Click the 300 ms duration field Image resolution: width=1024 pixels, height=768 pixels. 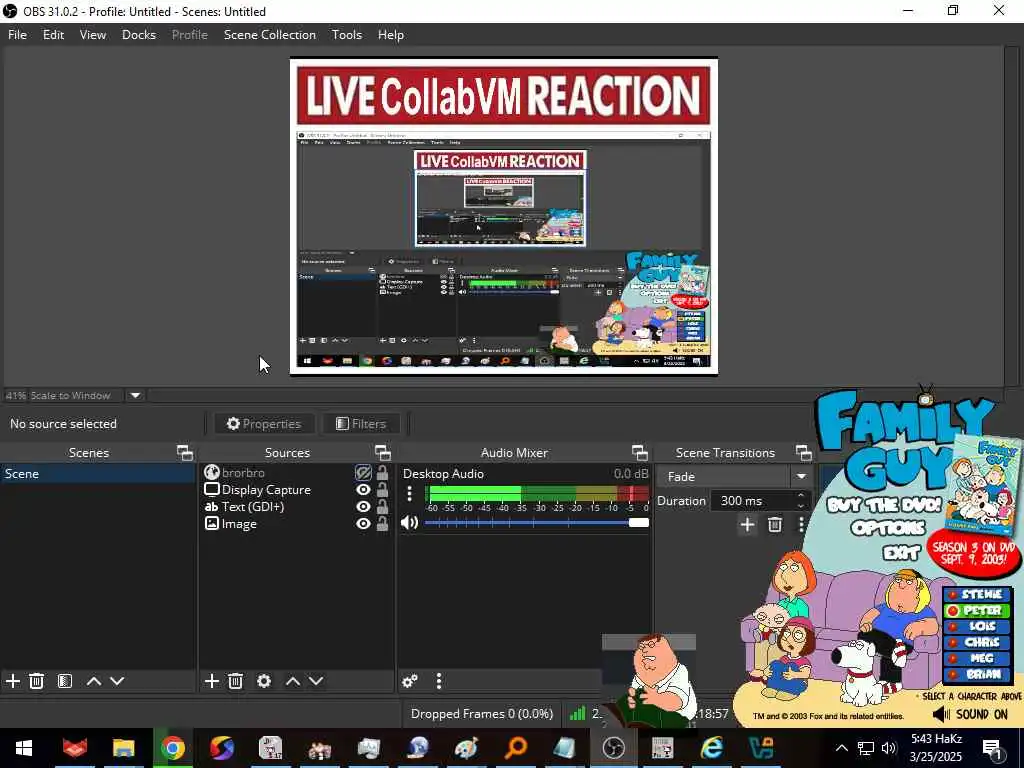point(754,501)
